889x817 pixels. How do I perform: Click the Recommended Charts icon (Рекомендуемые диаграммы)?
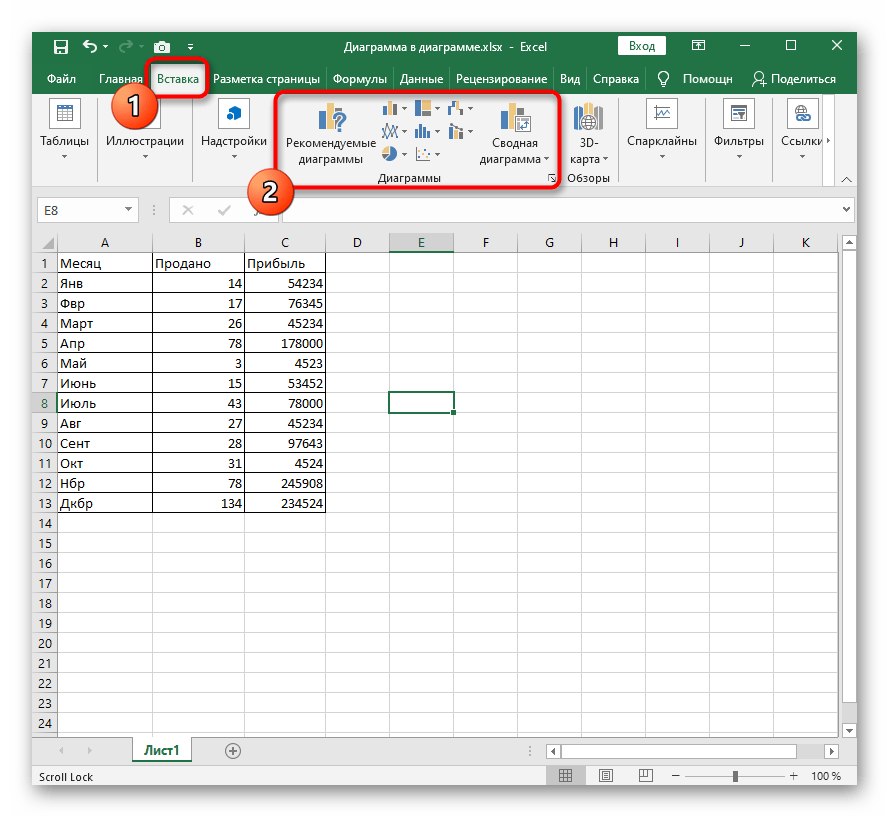point(331,121)
